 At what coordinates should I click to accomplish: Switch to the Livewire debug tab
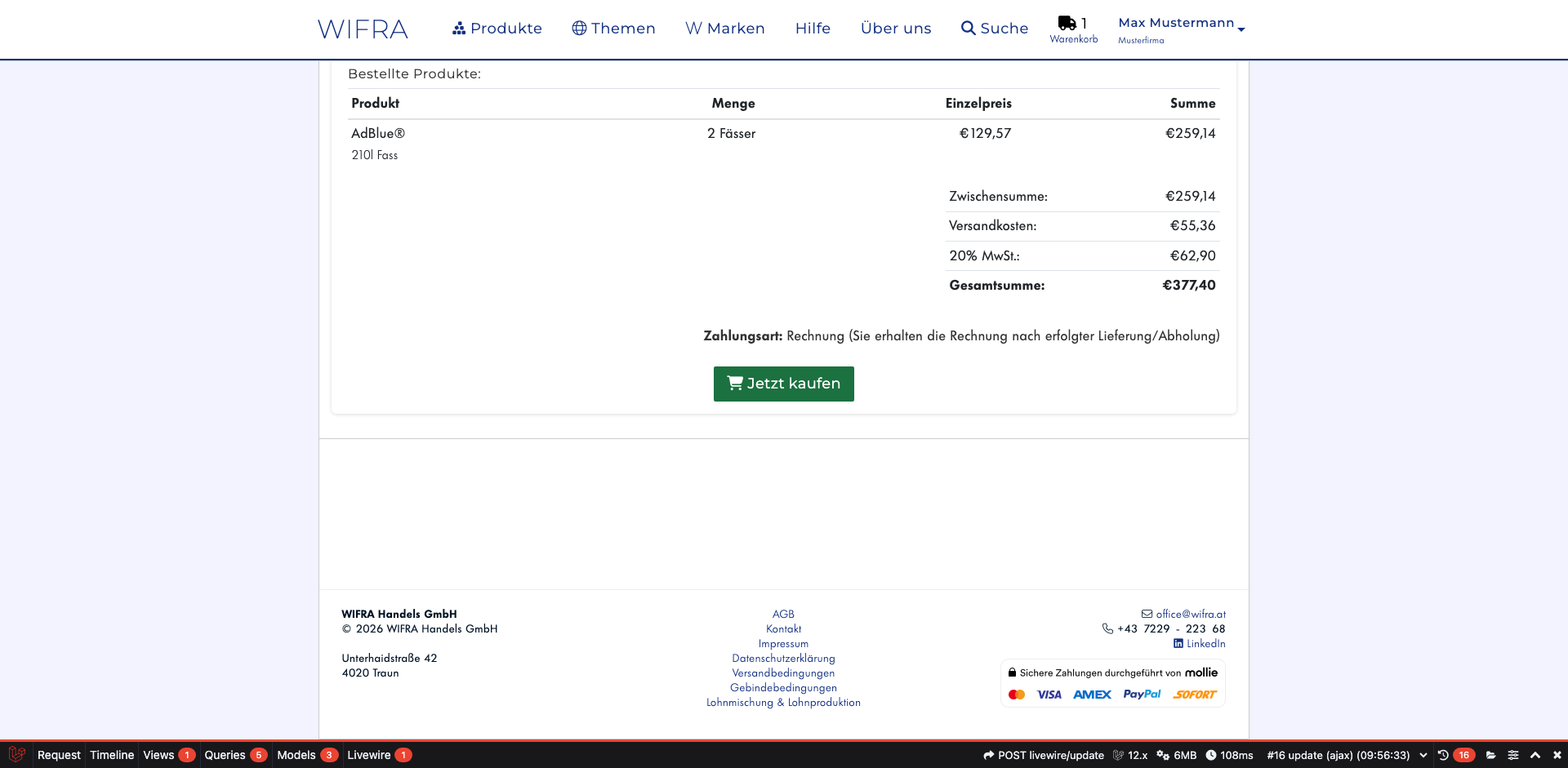click(x=369, y=755)
